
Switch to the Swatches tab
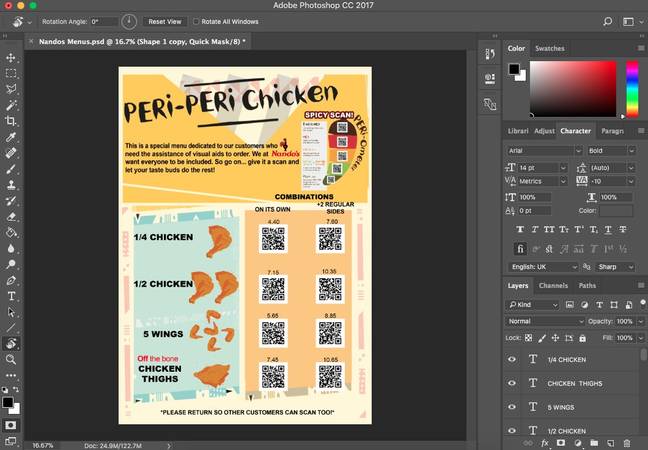coord(550,48)
